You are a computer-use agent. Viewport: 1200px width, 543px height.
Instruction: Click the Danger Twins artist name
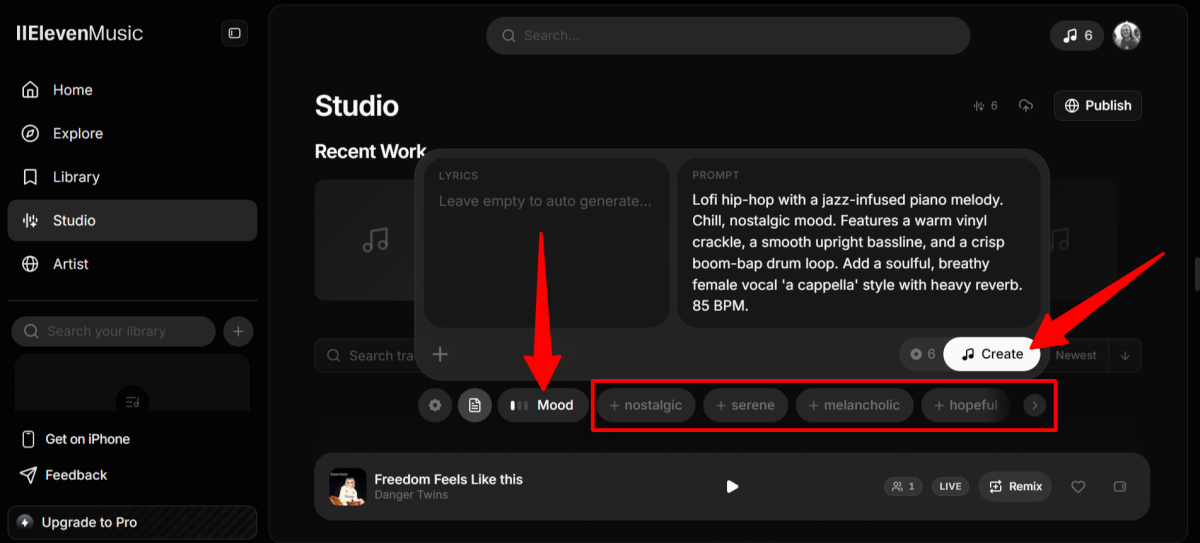pos(411,495)
